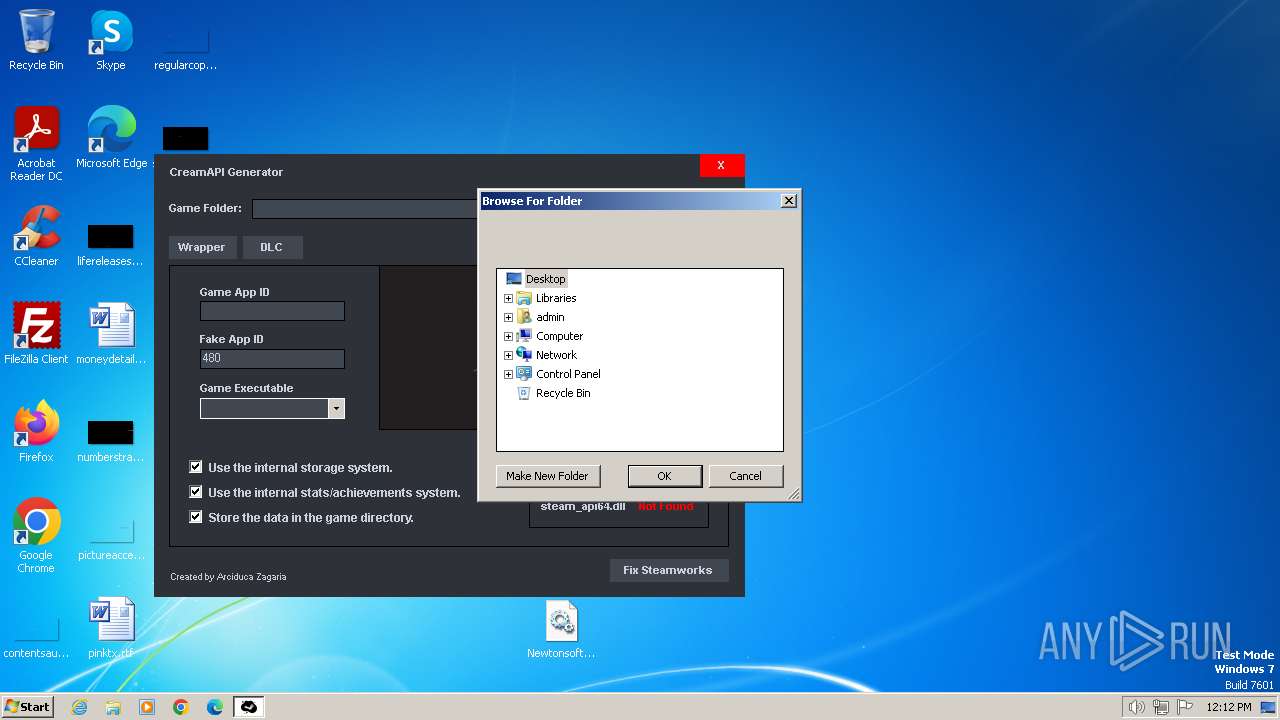Toggle Store the data in game directory

[x=196, y=517]
